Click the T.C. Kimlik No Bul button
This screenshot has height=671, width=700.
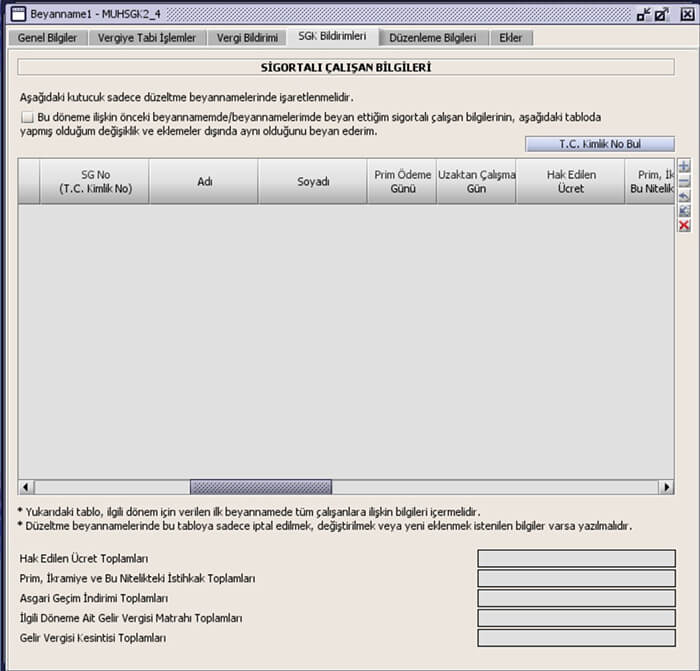(x=600, y=144)
